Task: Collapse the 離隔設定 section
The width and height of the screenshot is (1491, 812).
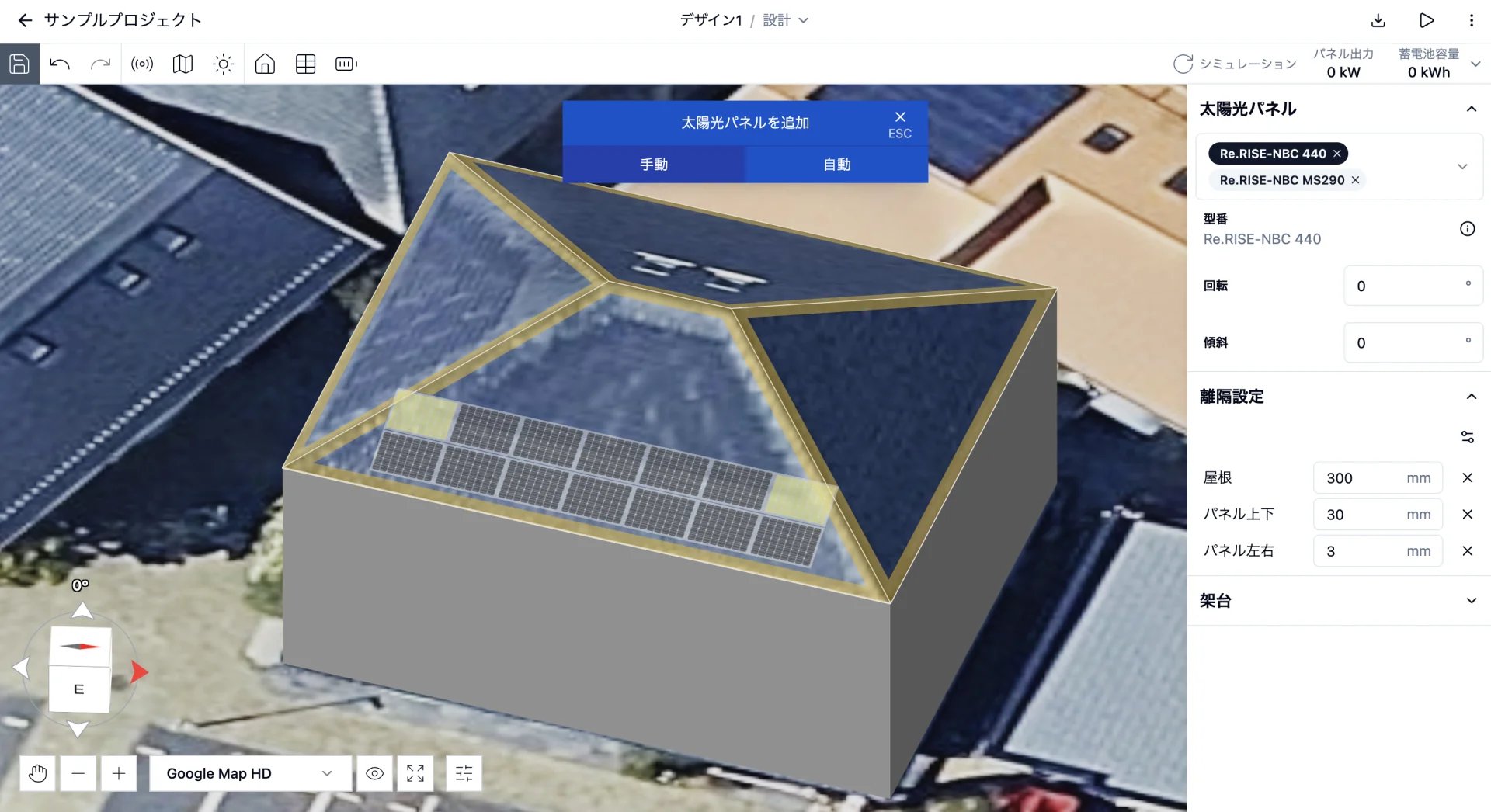Action: [x=1471, y=397]
